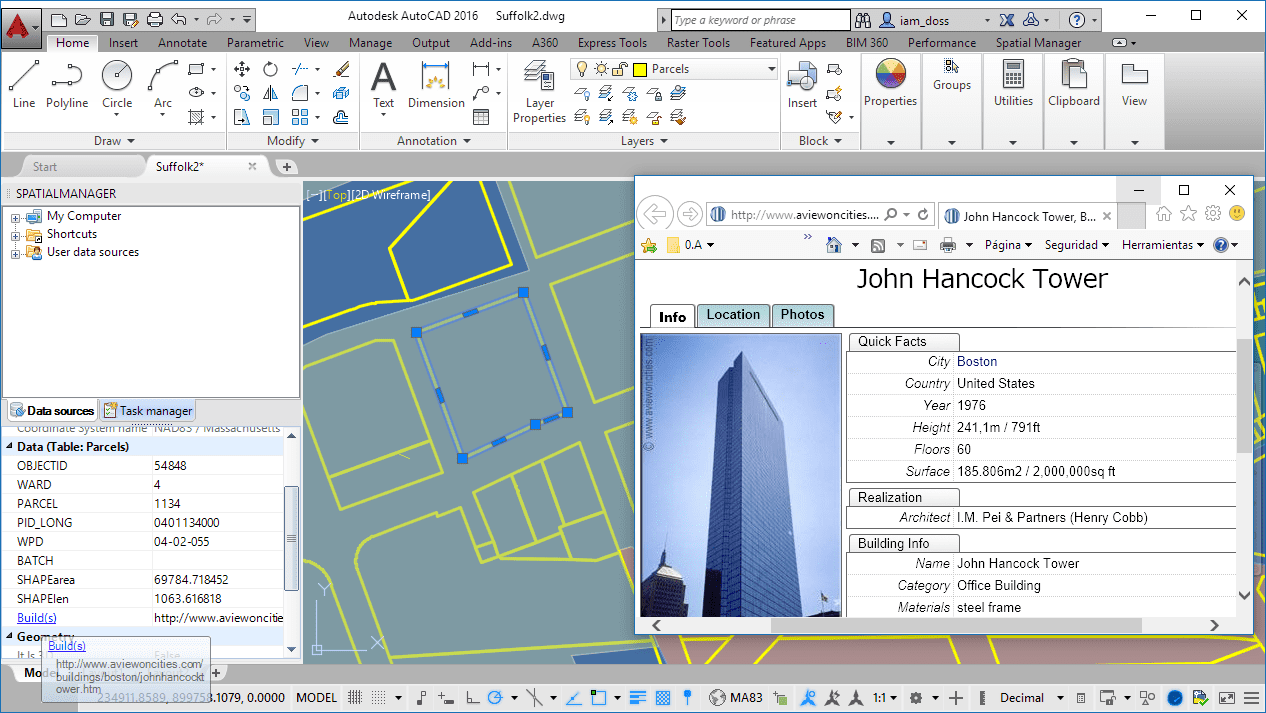Open the Parcels layer dropdown
Viewport: 1266px width, 713px height.
(771, 69)
